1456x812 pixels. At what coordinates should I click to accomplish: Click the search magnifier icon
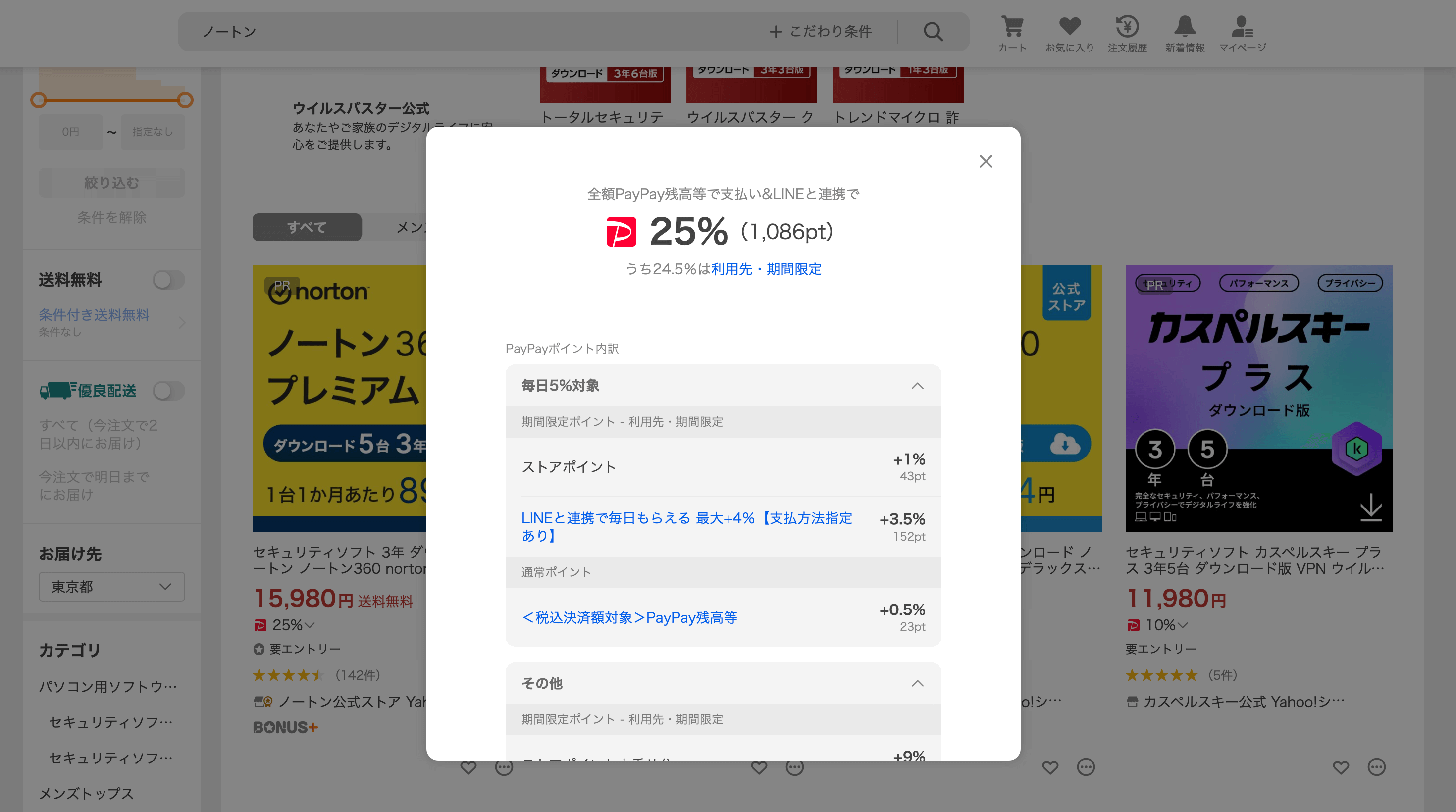[933, 32]
